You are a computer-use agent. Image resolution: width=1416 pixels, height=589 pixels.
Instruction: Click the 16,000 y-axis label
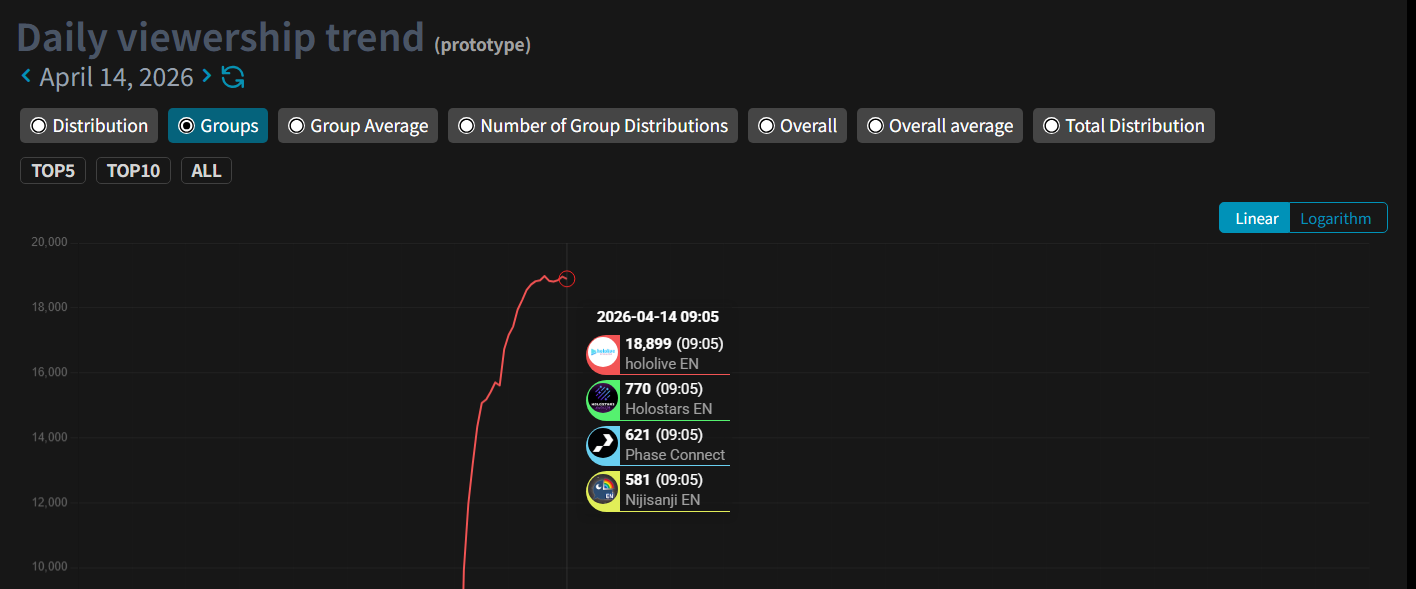pyautogui.click(x=49, y=372)
